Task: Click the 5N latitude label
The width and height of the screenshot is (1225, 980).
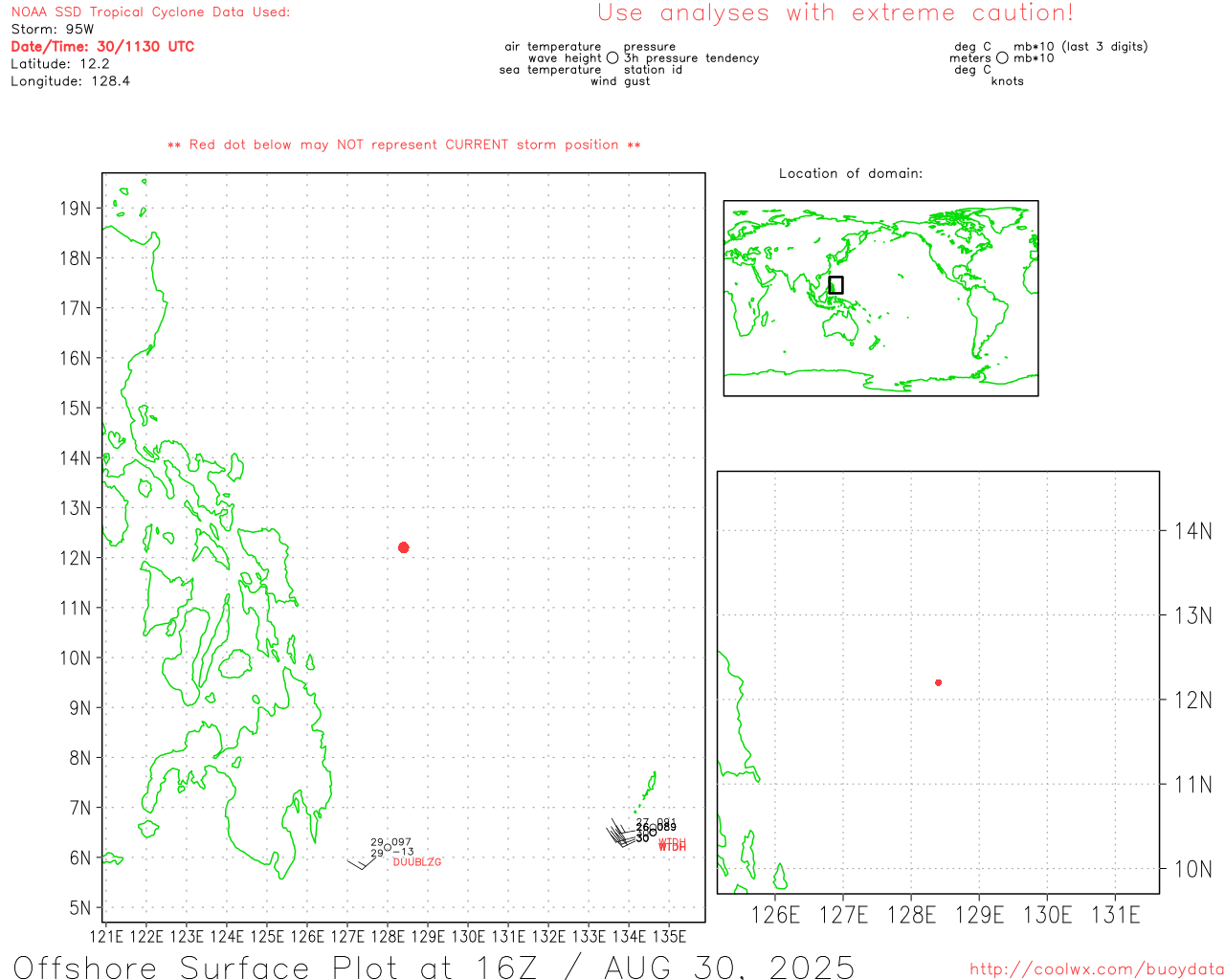Action: [x=80, y=908]
